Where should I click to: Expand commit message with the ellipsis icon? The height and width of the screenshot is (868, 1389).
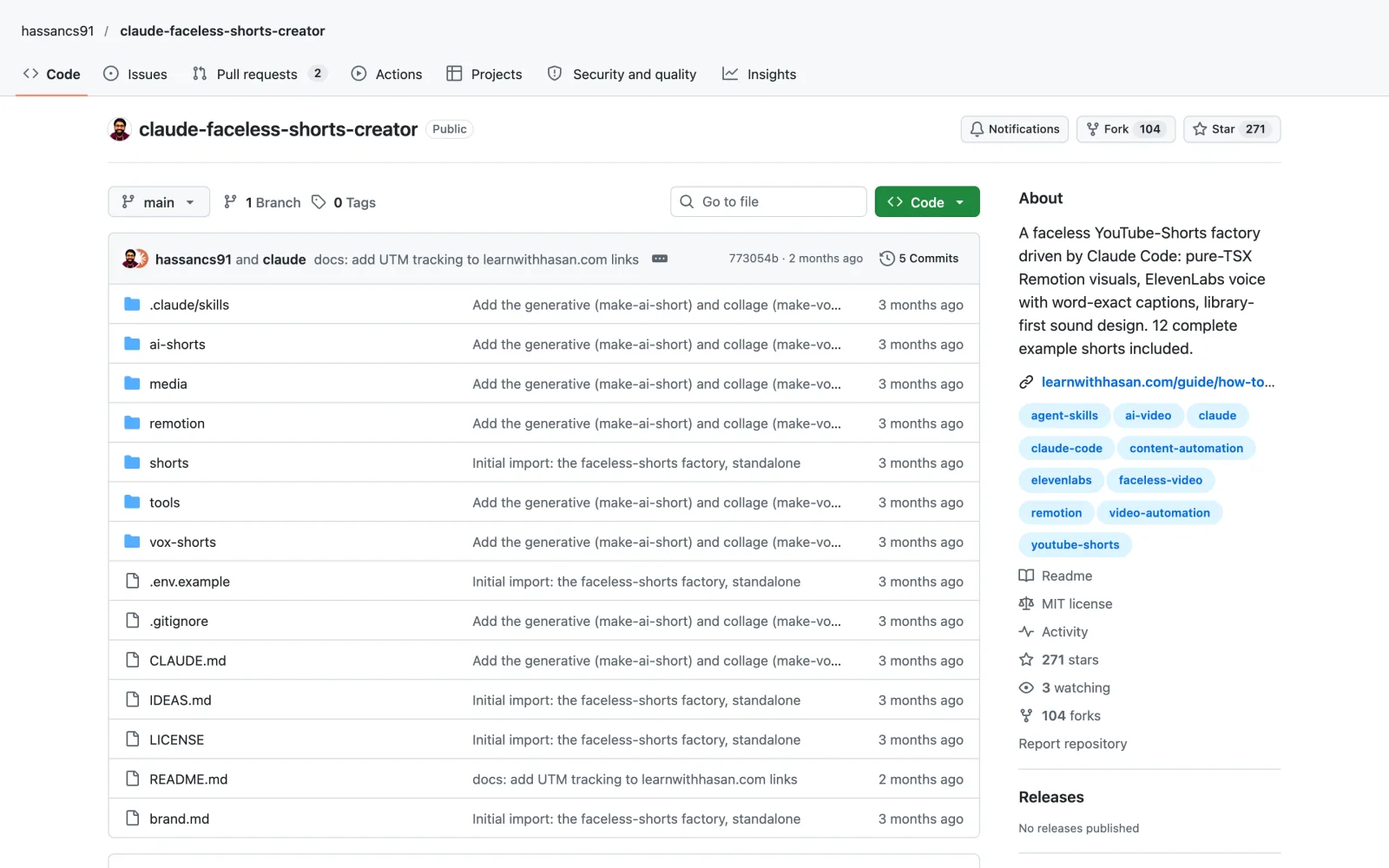(x=660, y=259)
